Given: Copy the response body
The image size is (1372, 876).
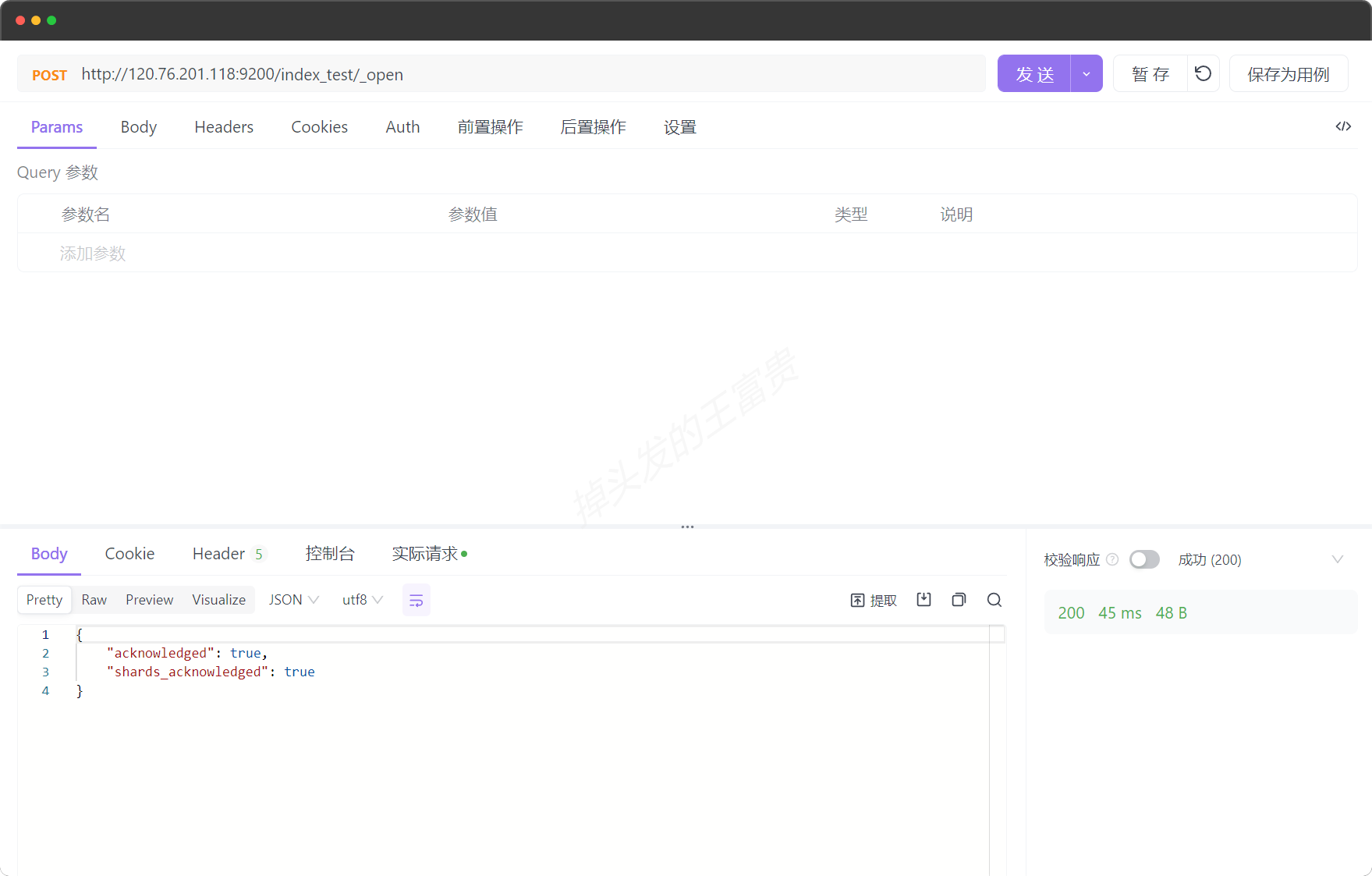Looking at the screenshot, I should 959,599.
